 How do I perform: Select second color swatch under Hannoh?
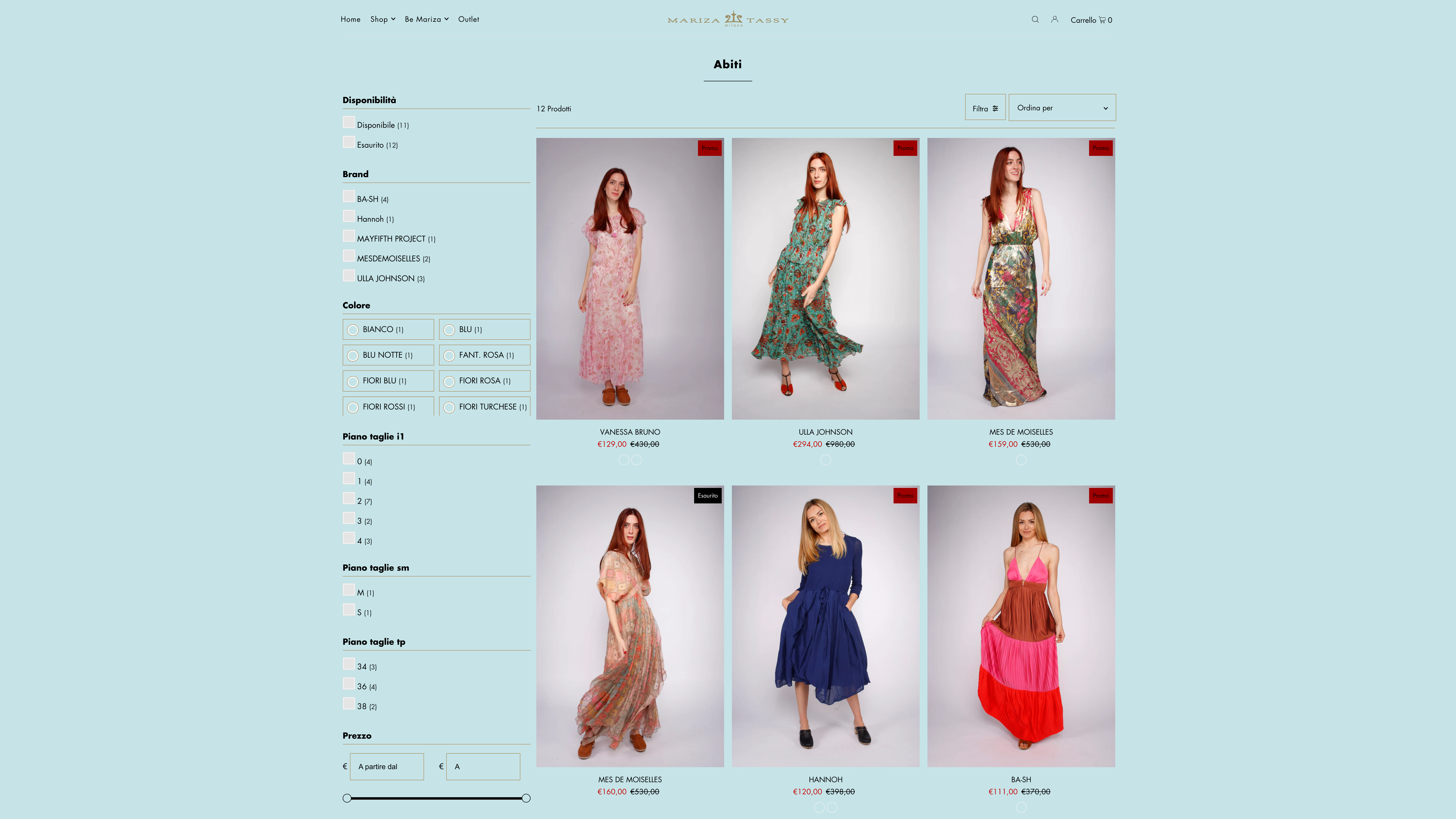[832, 807]
